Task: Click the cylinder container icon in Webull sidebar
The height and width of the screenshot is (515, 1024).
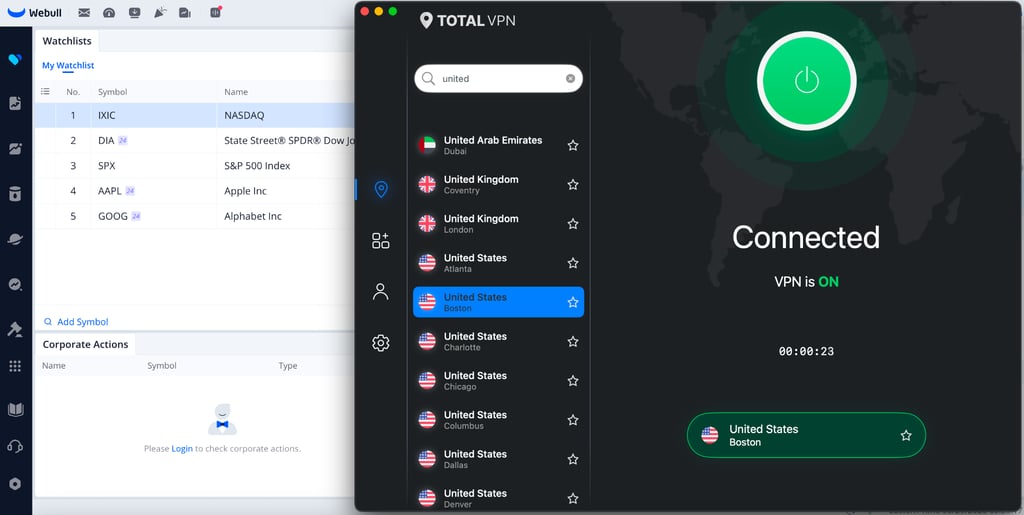Action: [x=15, y=194]
